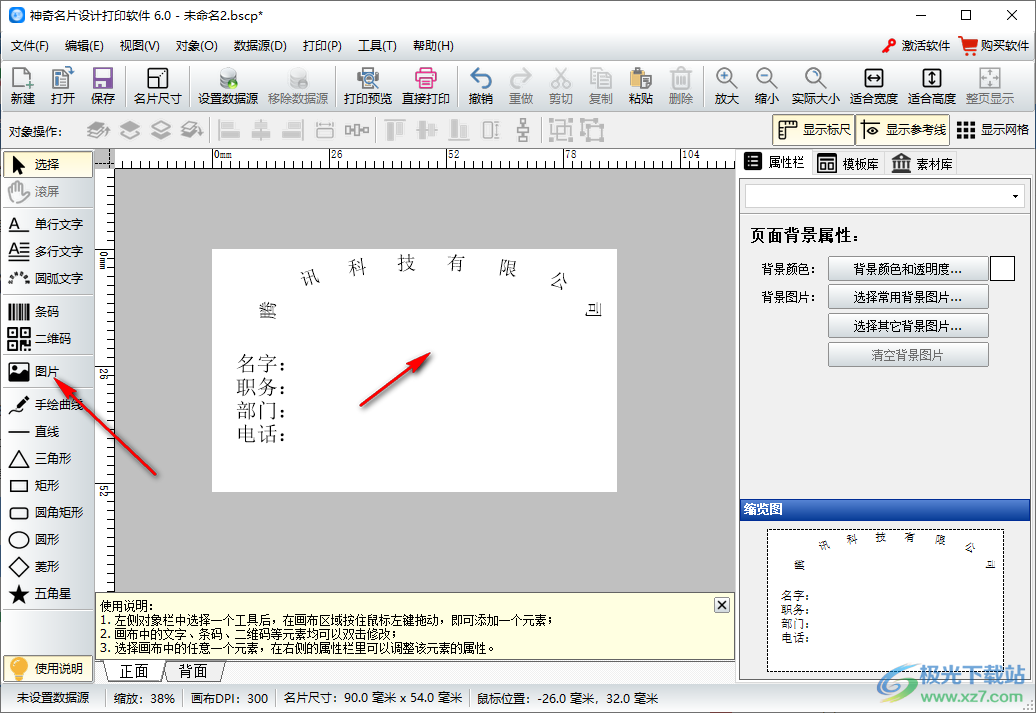Choose the 三角形 triangle tool
The height and width of the screenshot is (713, 1036).
[48, 459]
